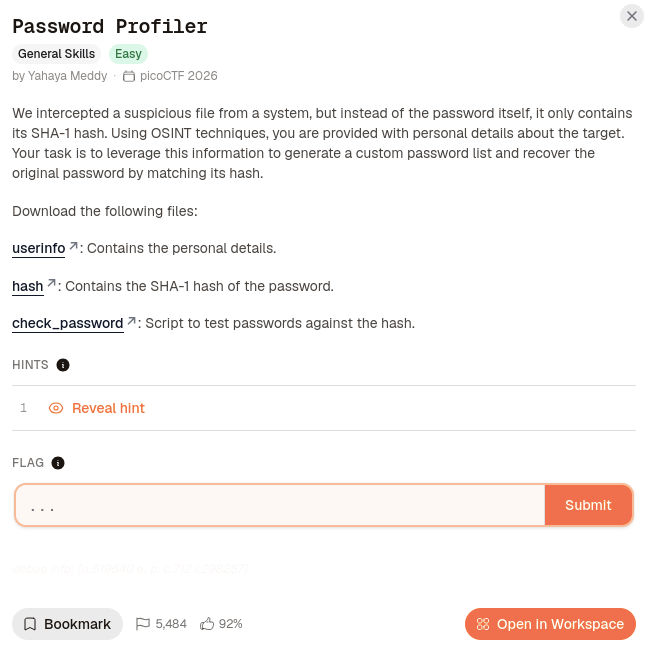Select the General Skills category tag
The image size is (648, 650).
(x=56, y=54)
